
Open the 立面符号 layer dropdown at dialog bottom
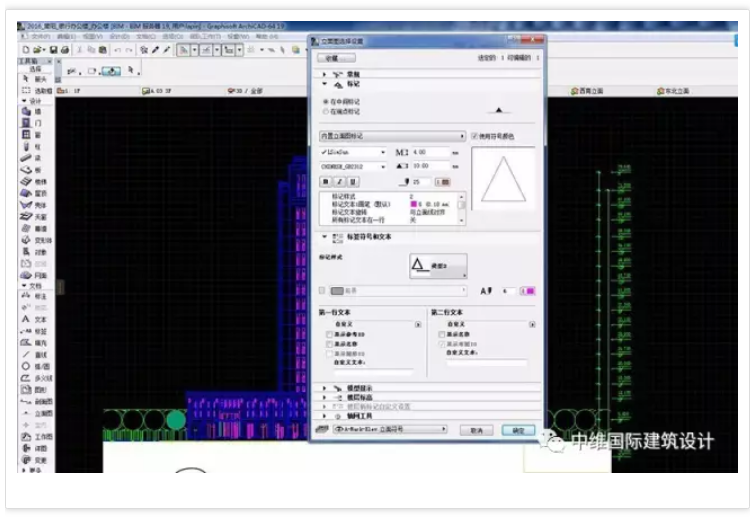(390, 429)
